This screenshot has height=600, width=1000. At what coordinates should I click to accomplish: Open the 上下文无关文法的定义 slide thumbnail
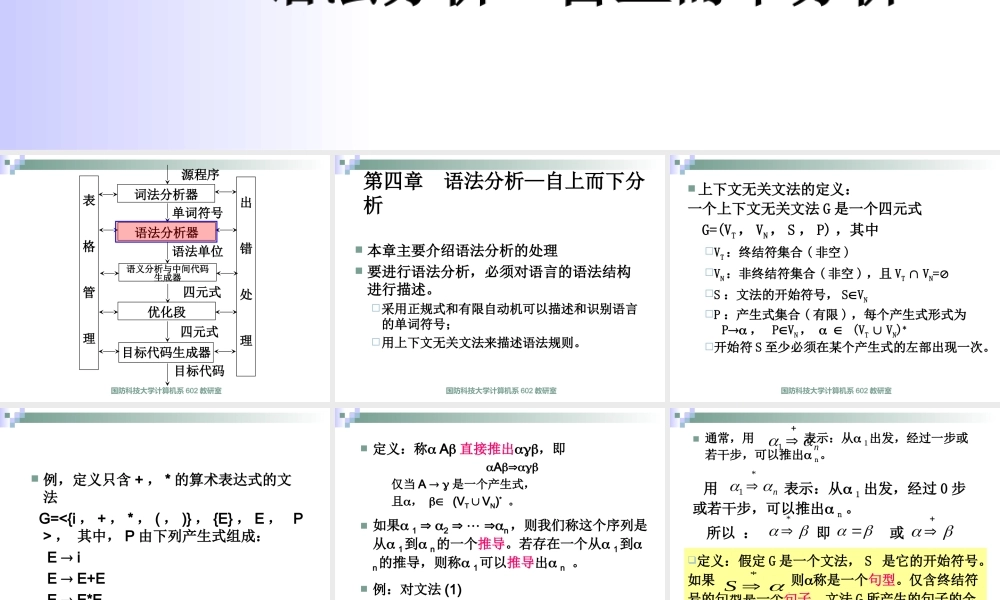pos(835,278)
